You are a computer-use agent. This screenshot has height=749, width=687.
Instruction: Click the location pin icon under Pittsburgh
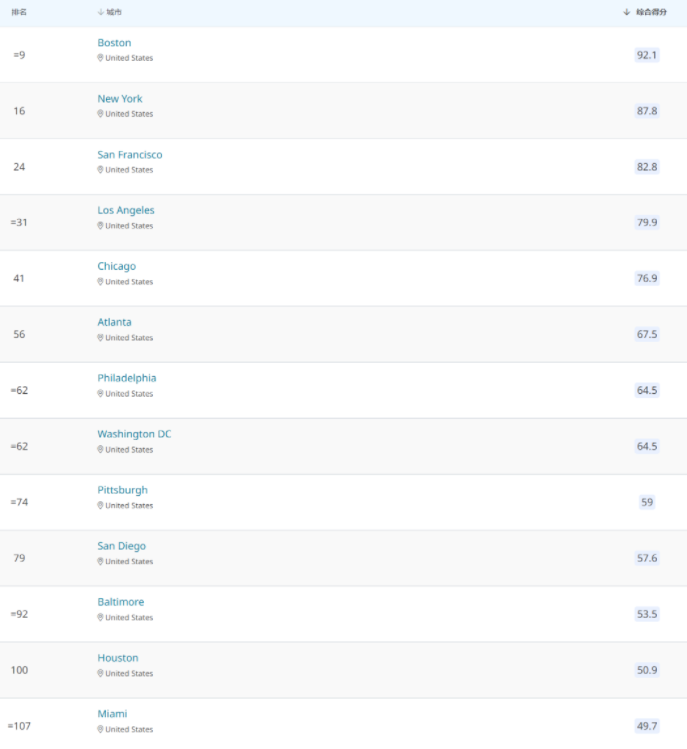100,506
